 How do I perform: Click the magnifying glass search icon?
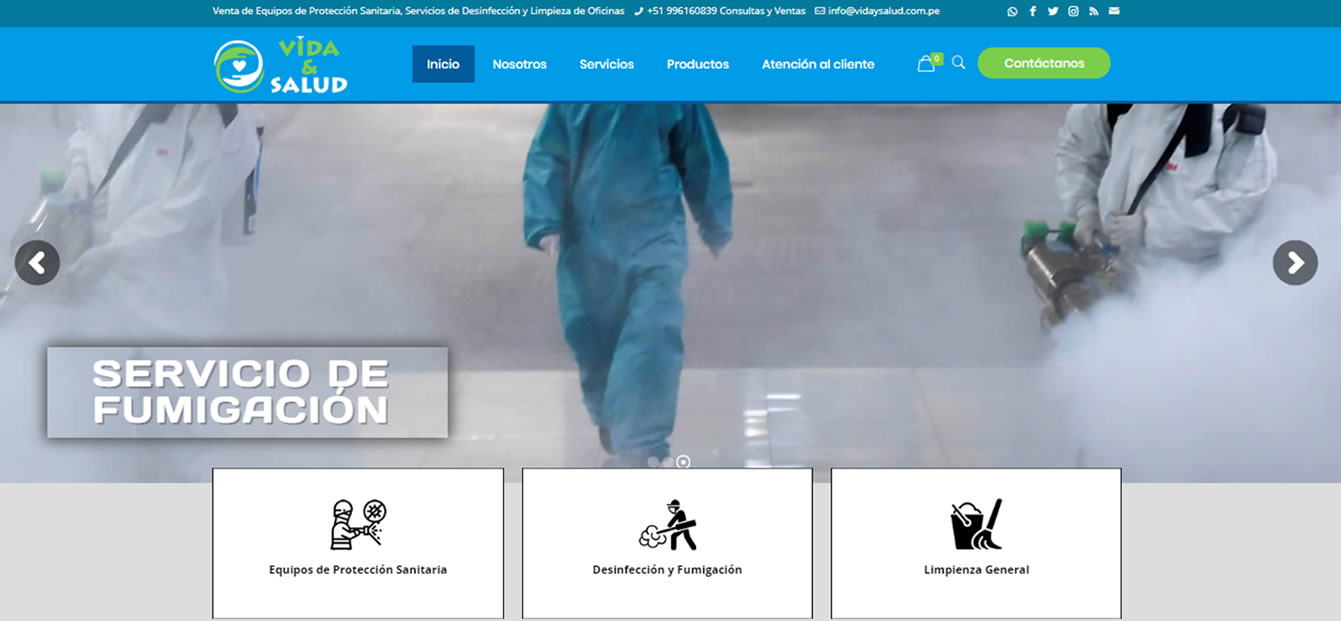958,63
